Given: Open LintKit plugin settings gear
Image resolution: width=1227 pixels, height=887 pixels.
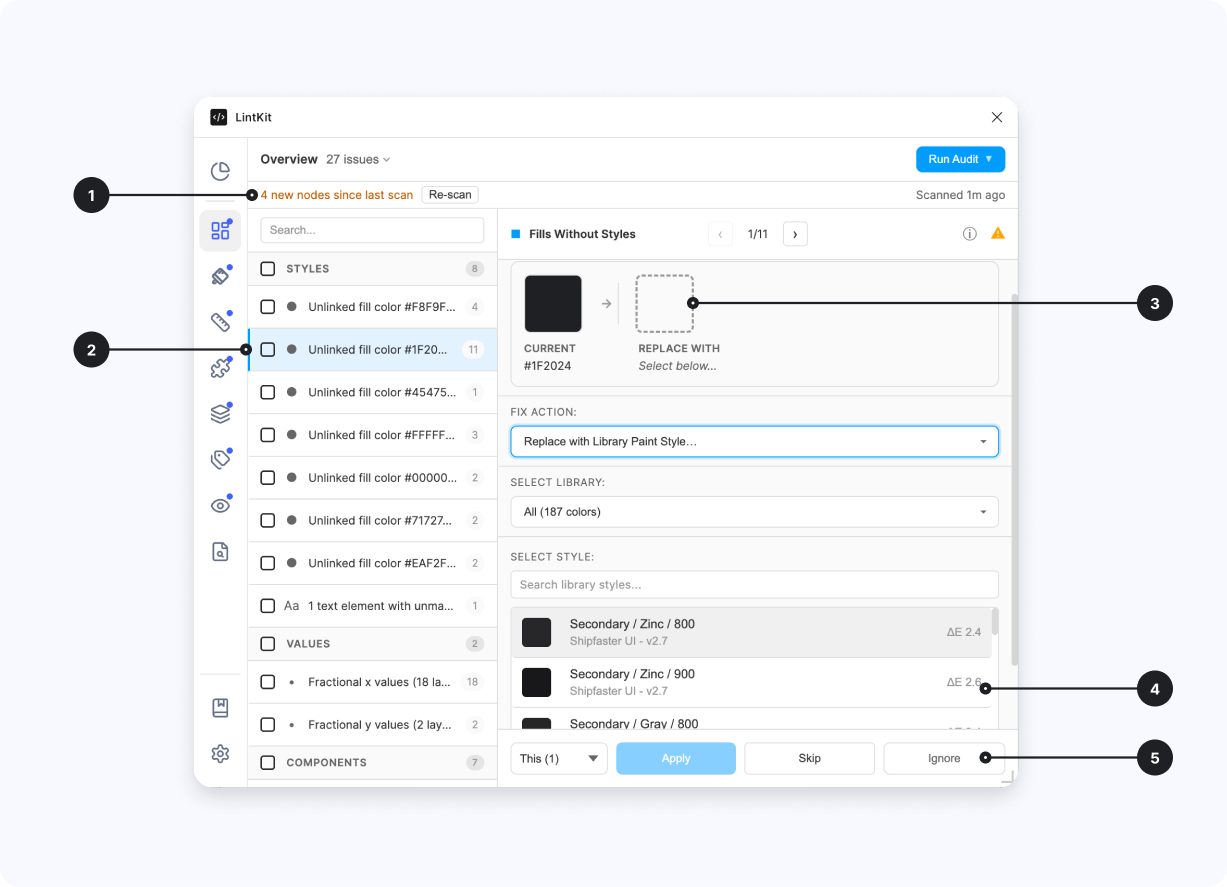Looking at the screenshot, I should click(x=220, y=753).
